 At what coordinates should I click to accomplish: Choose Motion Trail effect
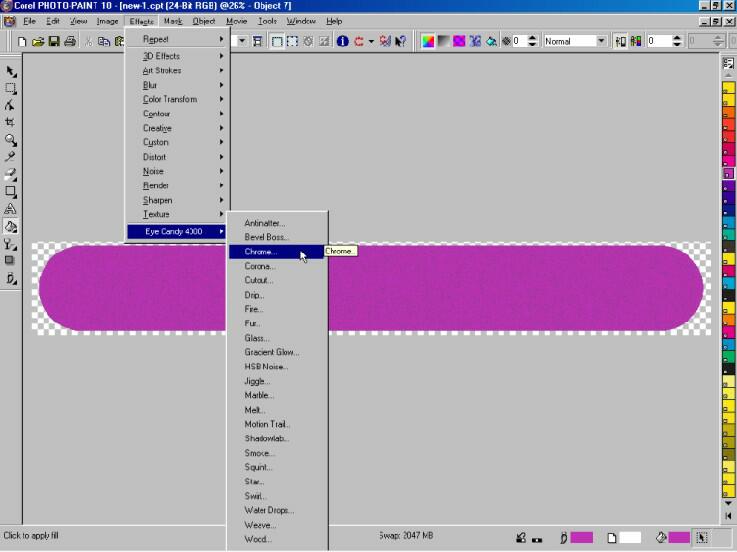277,424
